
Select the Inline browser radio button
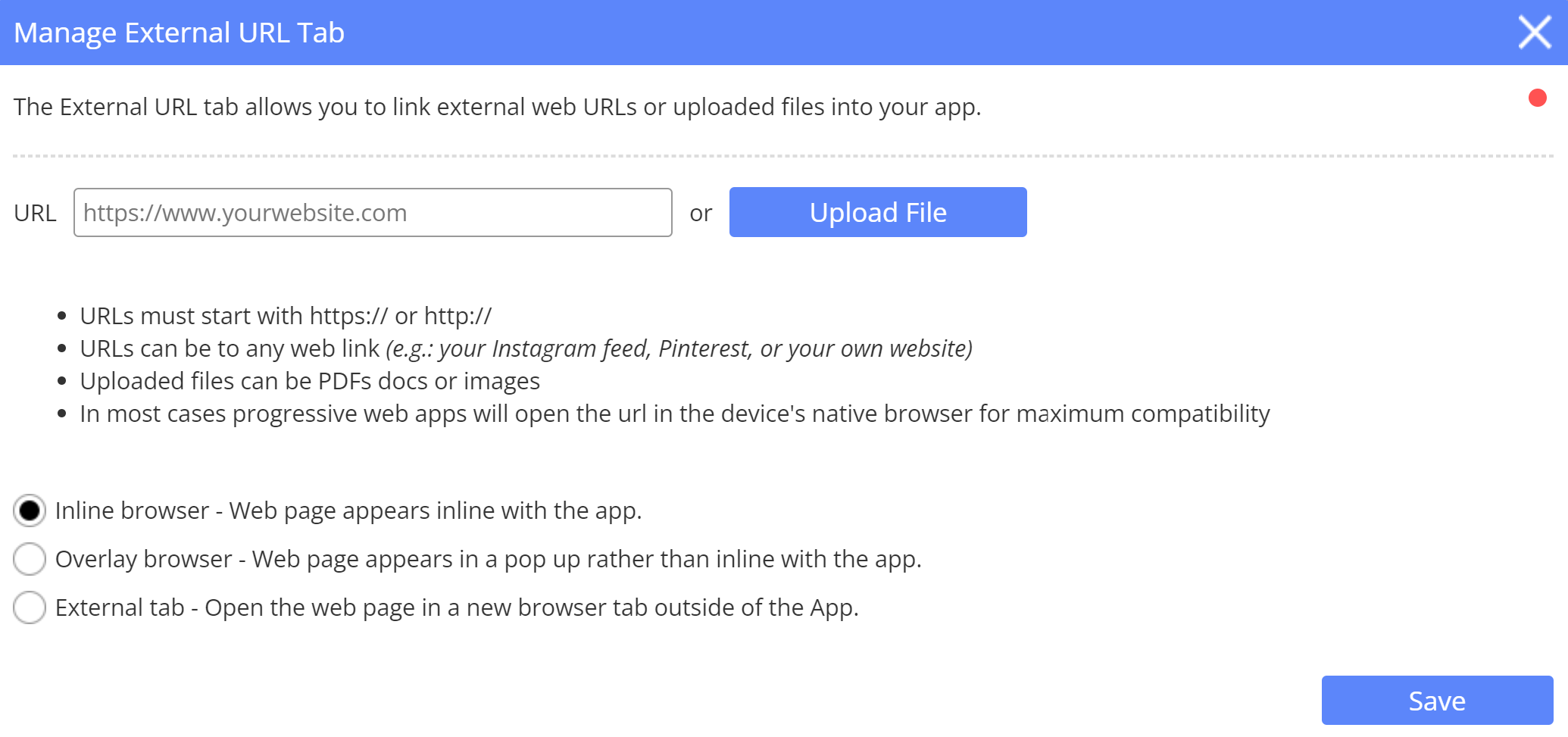30,511
